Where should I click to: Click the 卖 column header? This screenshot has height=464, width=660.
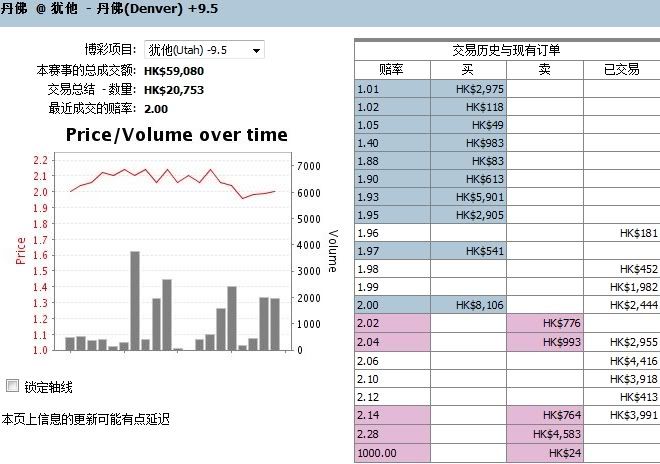pyautogui.click(x=544, y=69)
